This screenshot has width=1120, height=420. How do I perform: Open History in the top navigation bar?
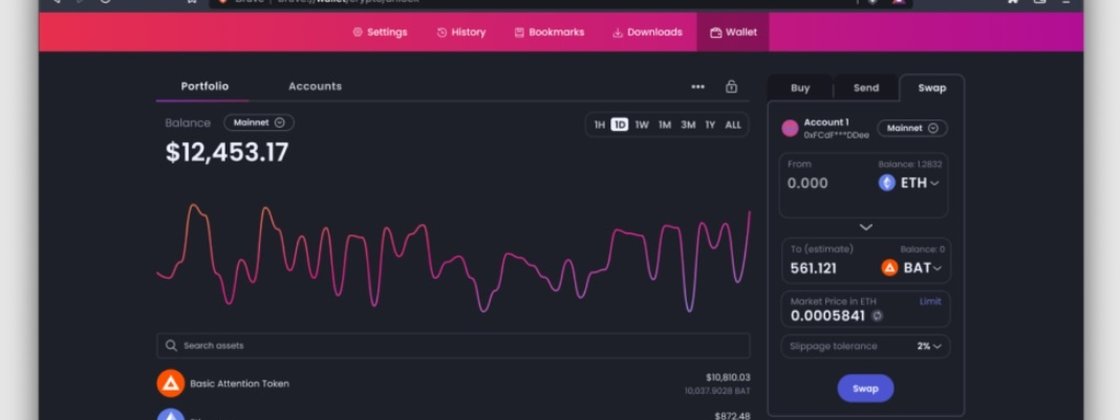tap(461, 32)
